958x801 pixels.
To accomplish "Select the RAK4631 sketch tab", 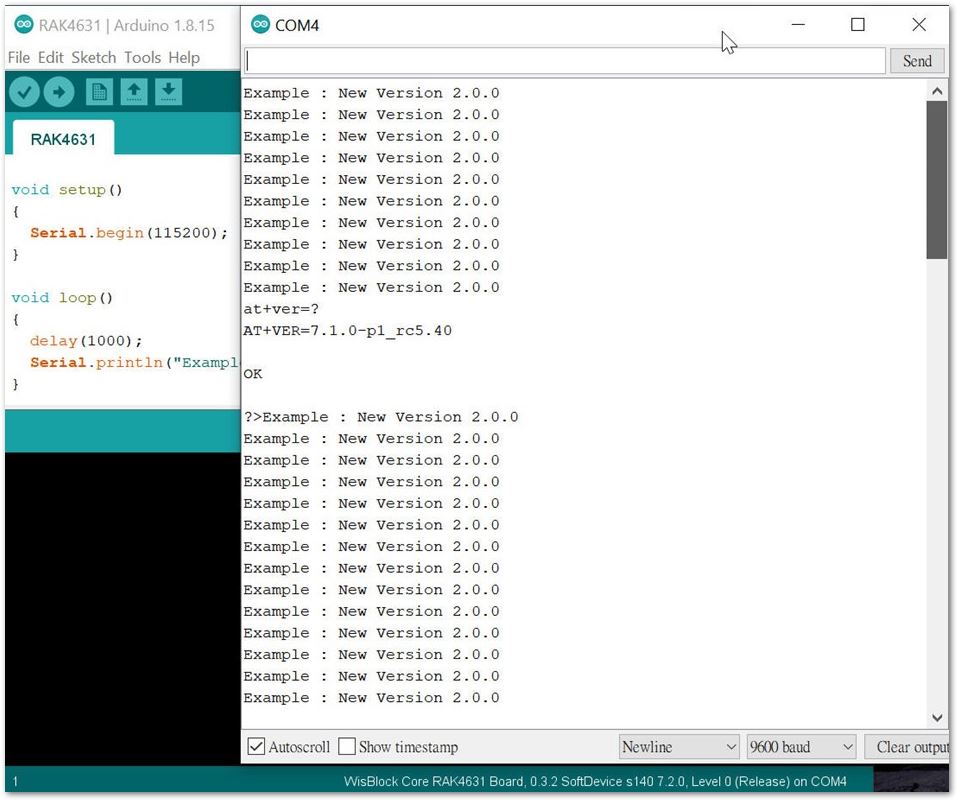I will click(x=63, y=139).
